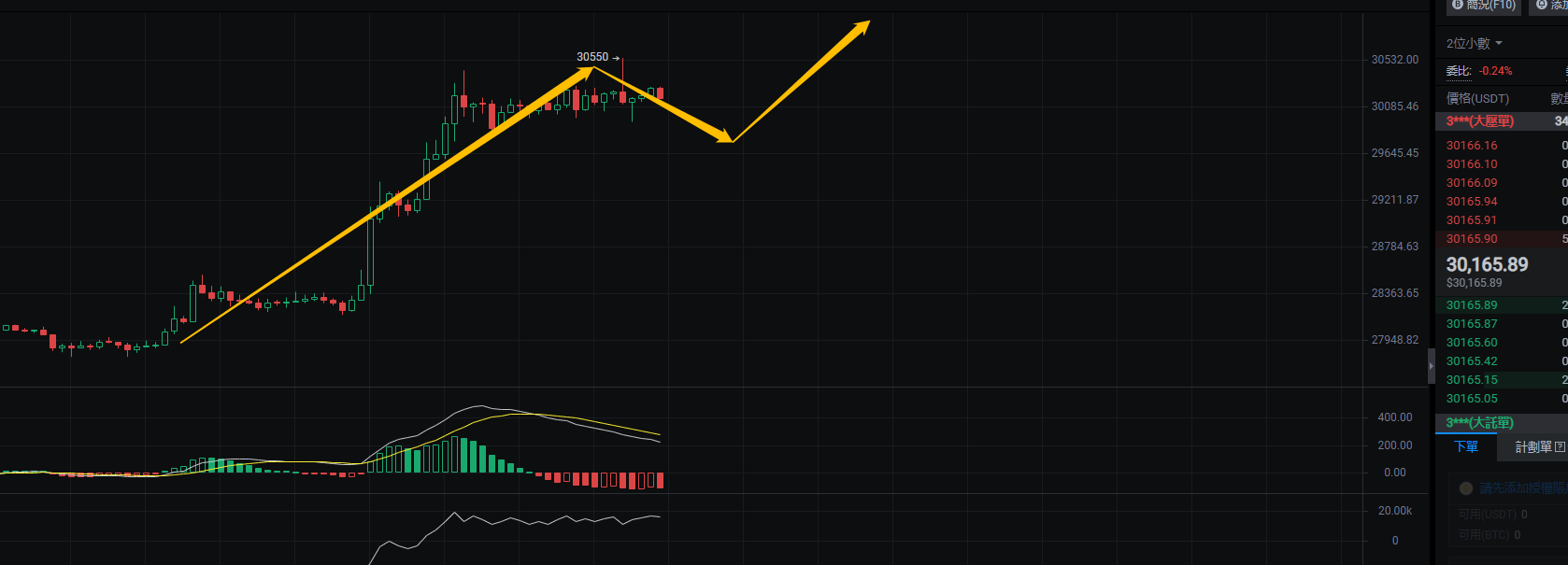Click the help icon next to 計劃單
Screen dimensions: 1568x565
[x=1560, y=447]
